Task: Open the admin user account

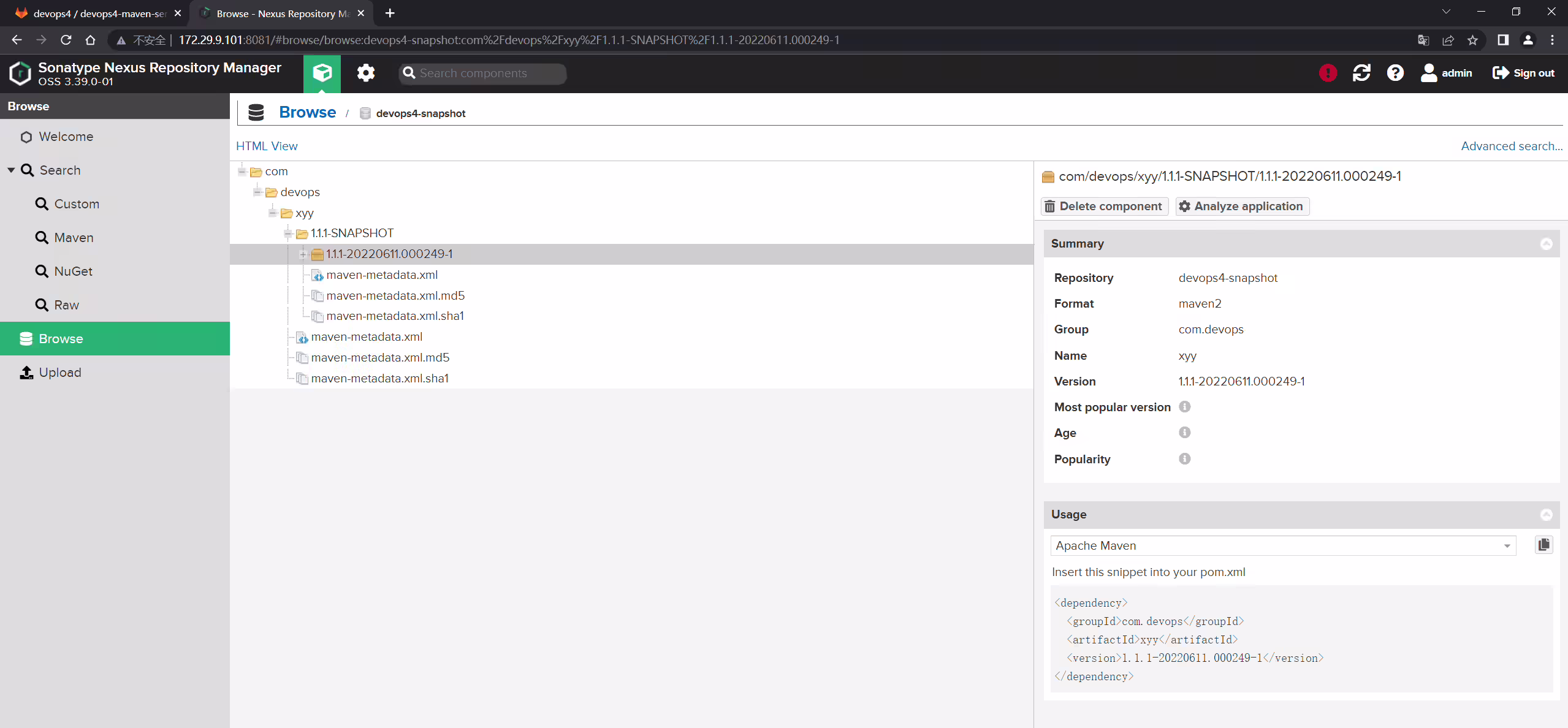Action: (x=1447, y=73)
